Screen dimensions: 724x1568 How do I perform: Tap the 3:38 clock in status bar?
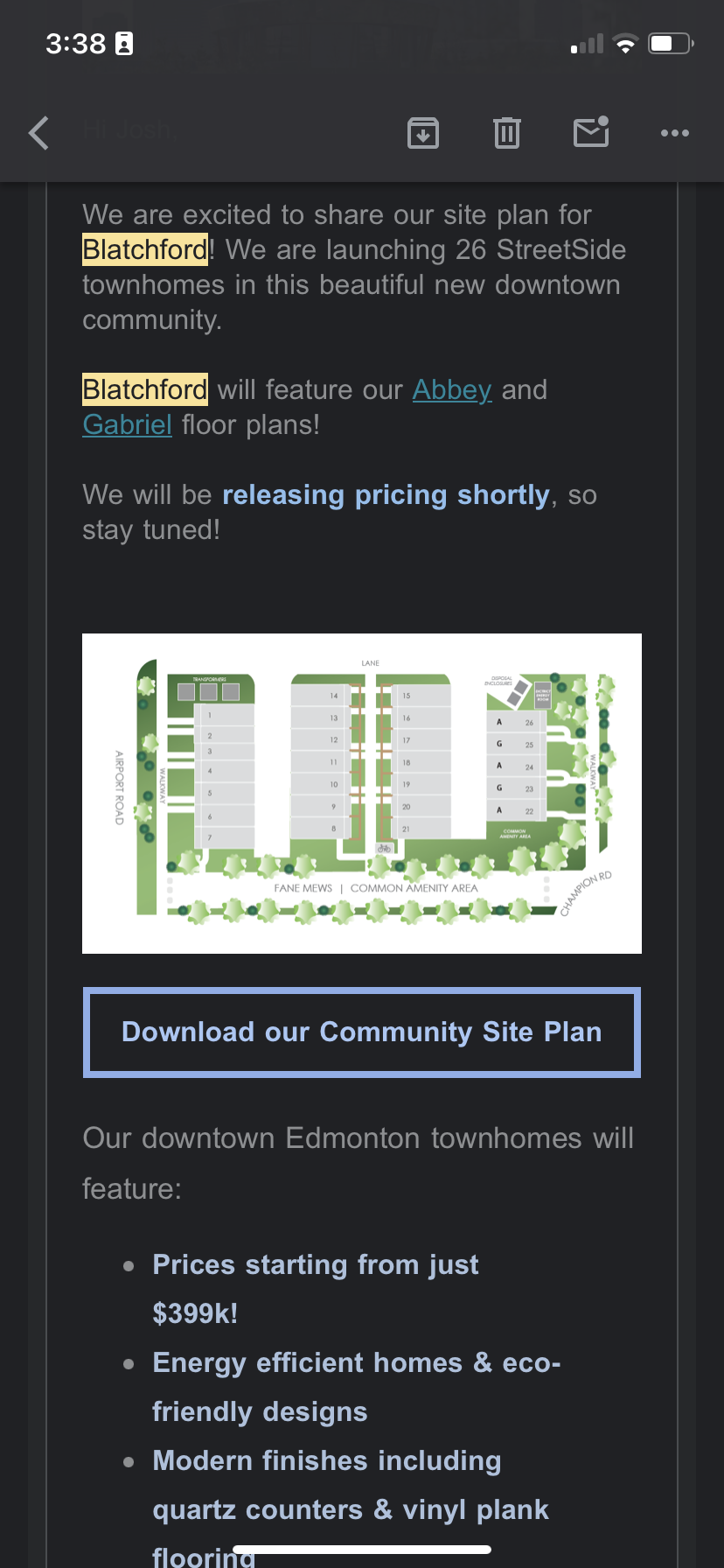click(x=75, y=44)
